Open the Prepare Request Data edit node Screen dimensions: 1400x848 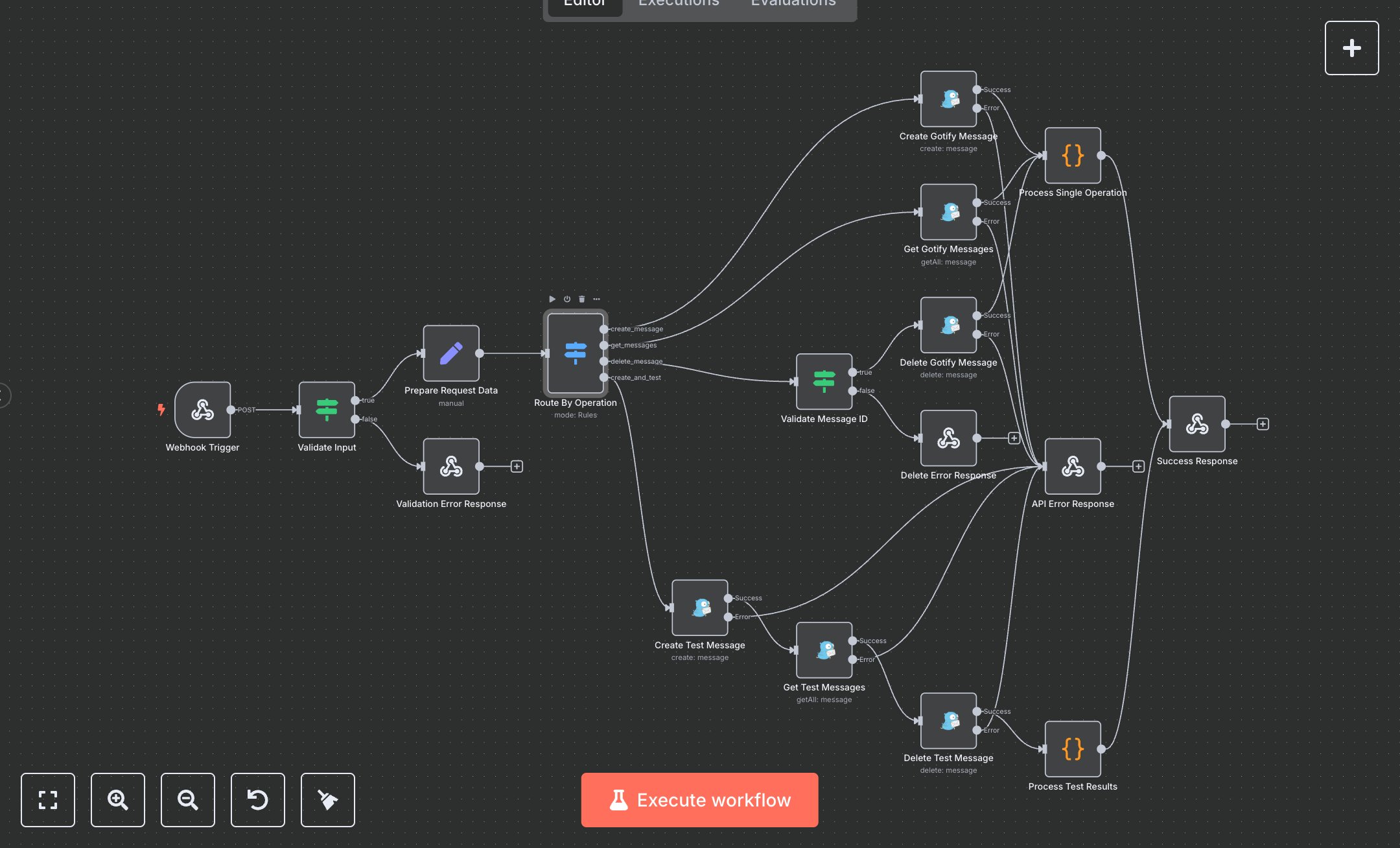tap(450, 354)
